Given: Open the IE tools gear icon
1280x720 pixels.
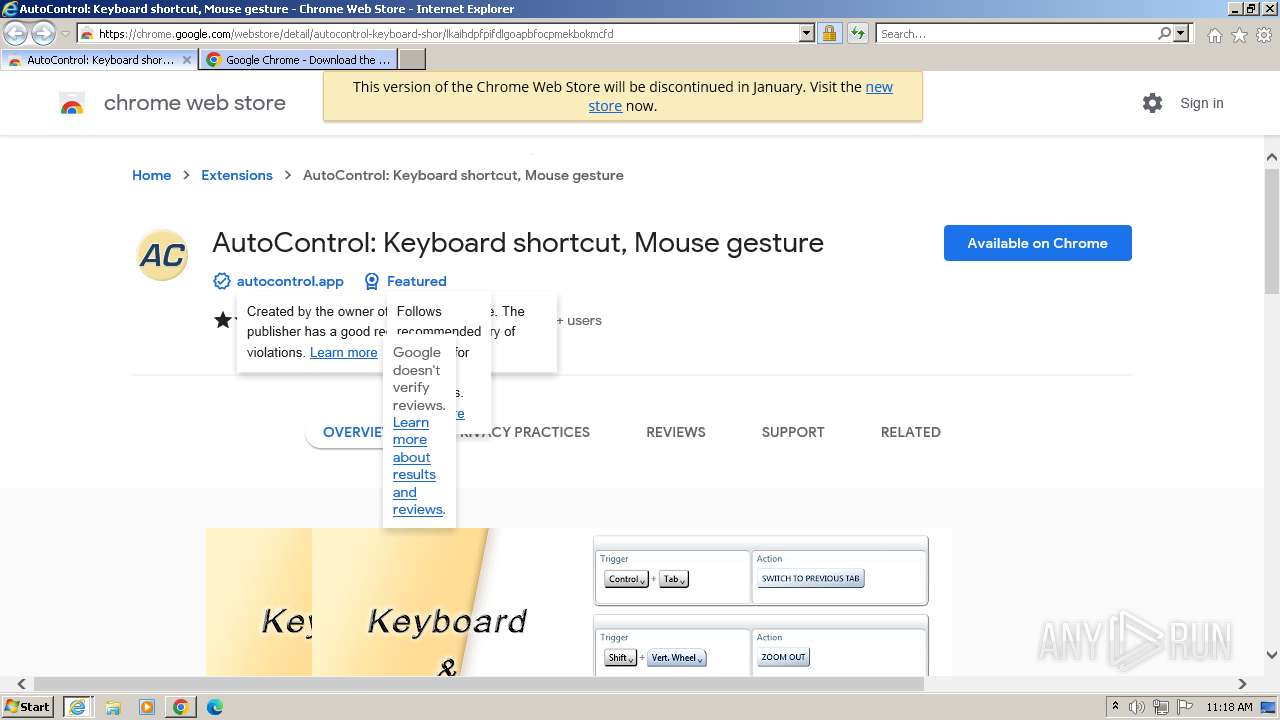Looking at the screenshot, I should pos(1264,35).
